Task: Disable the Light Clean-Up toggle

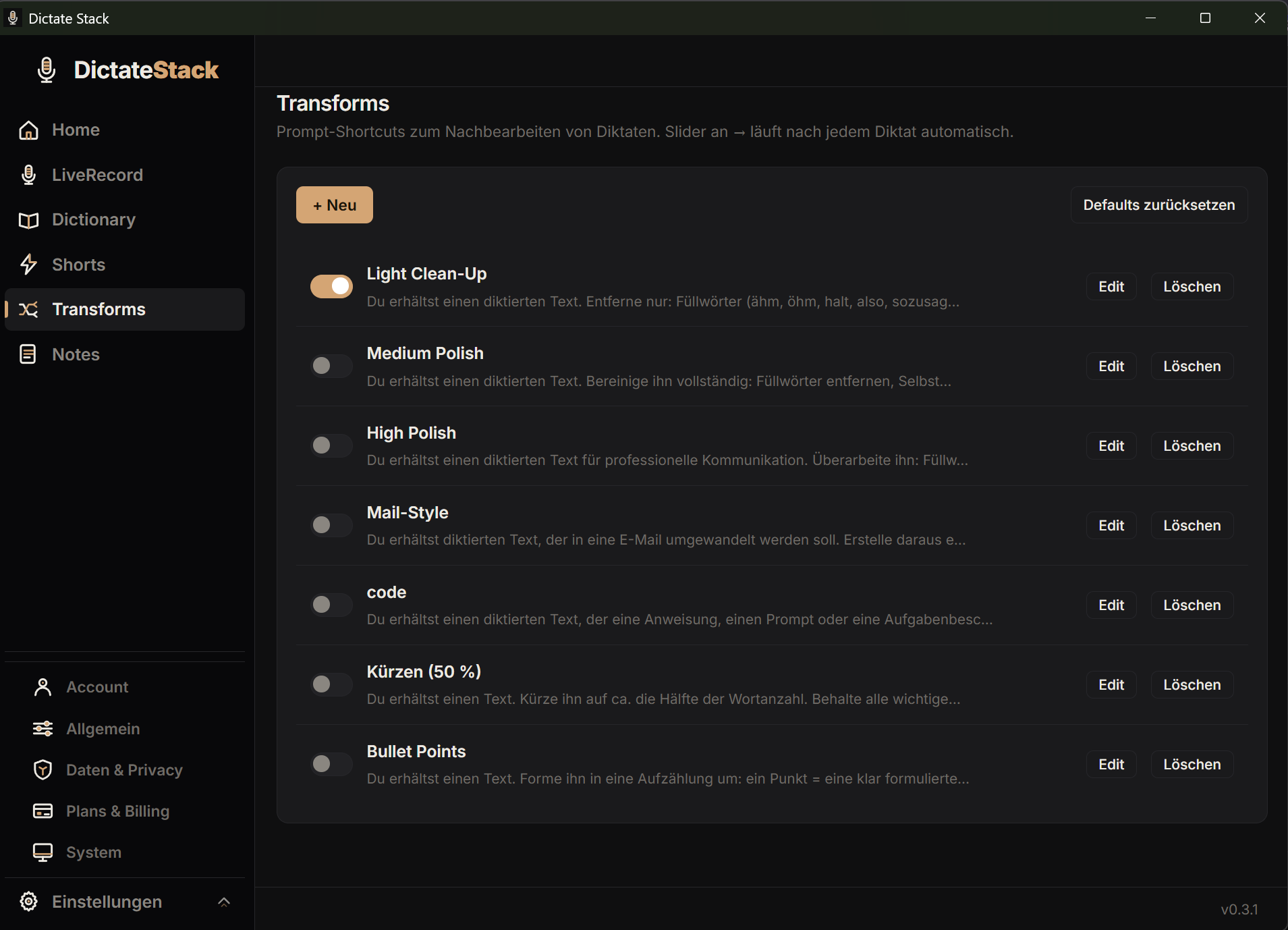Action: tap(331, 286)
